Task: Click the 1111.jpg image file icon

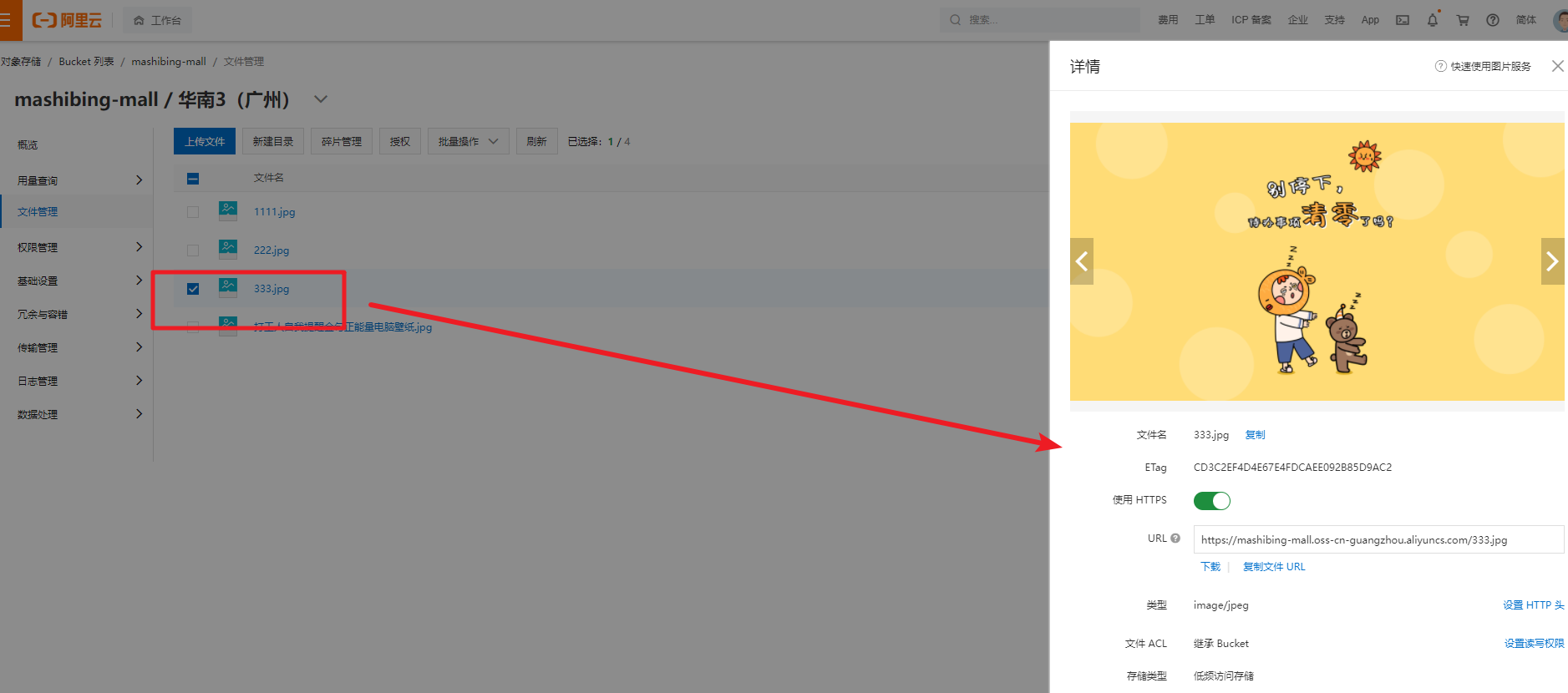Action: point(228,210)
